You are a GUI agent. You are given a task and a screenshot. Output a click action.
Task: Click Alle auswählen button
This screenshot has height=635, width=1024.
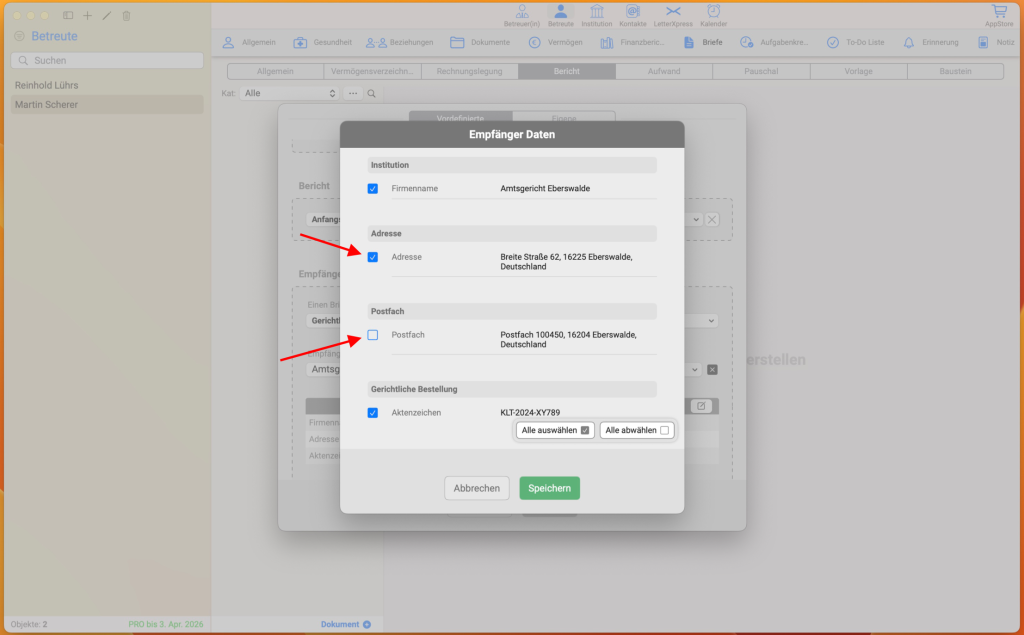555,430
